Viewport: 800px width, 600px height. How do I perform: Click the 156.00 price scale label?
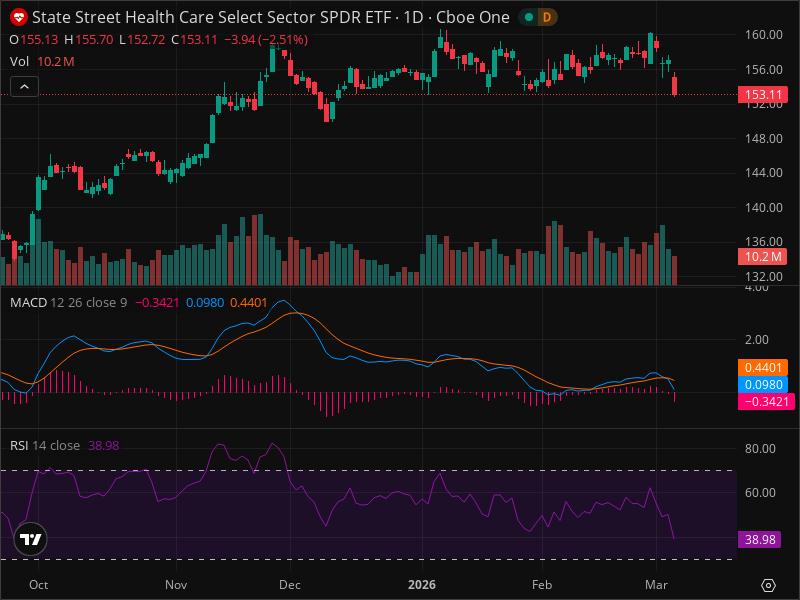[x=763, y=69]
